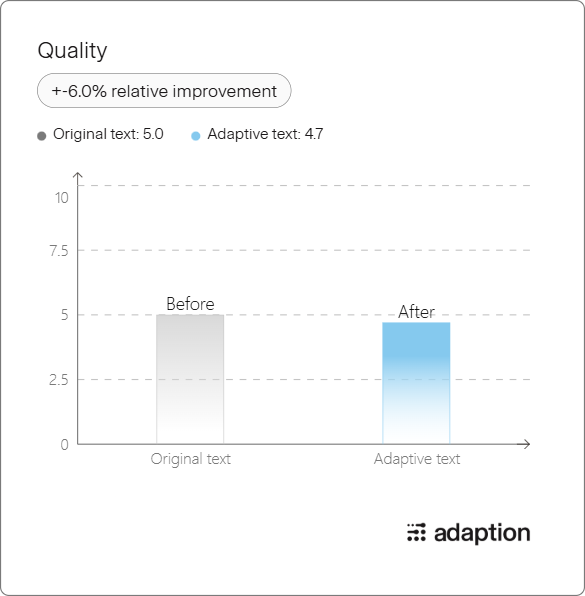
Task: Click the Adaptive text x-axis label
Action: click(x=417, y=459)
